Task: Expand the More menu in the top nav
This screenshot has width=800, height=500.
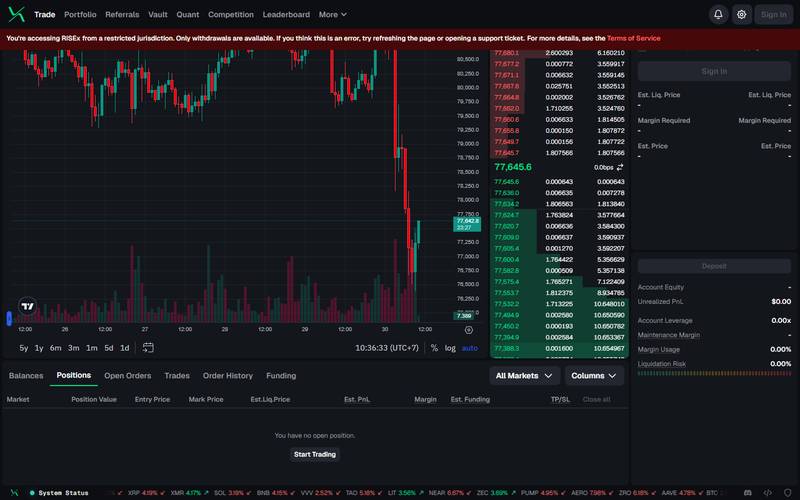Action: click(x=333, y=14)
